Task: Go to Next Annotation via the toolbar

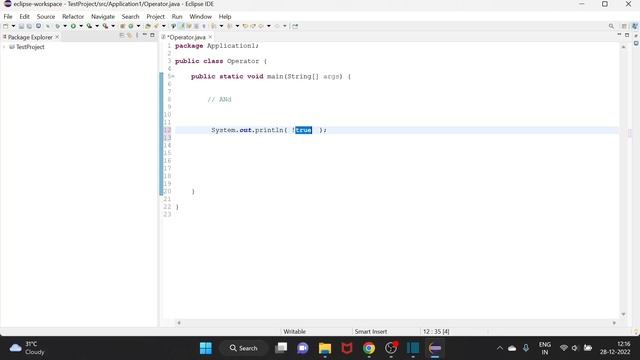Action: [x=213, y=26]
